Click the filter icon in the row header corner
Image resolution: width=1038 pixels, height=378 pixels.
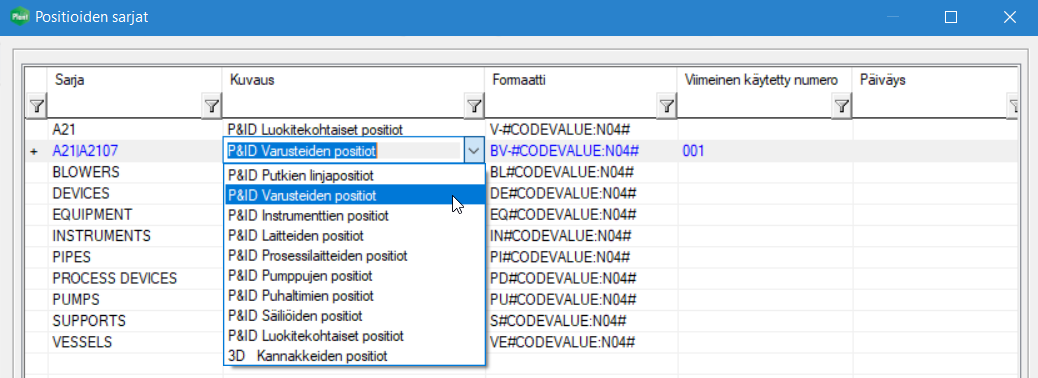37,105
